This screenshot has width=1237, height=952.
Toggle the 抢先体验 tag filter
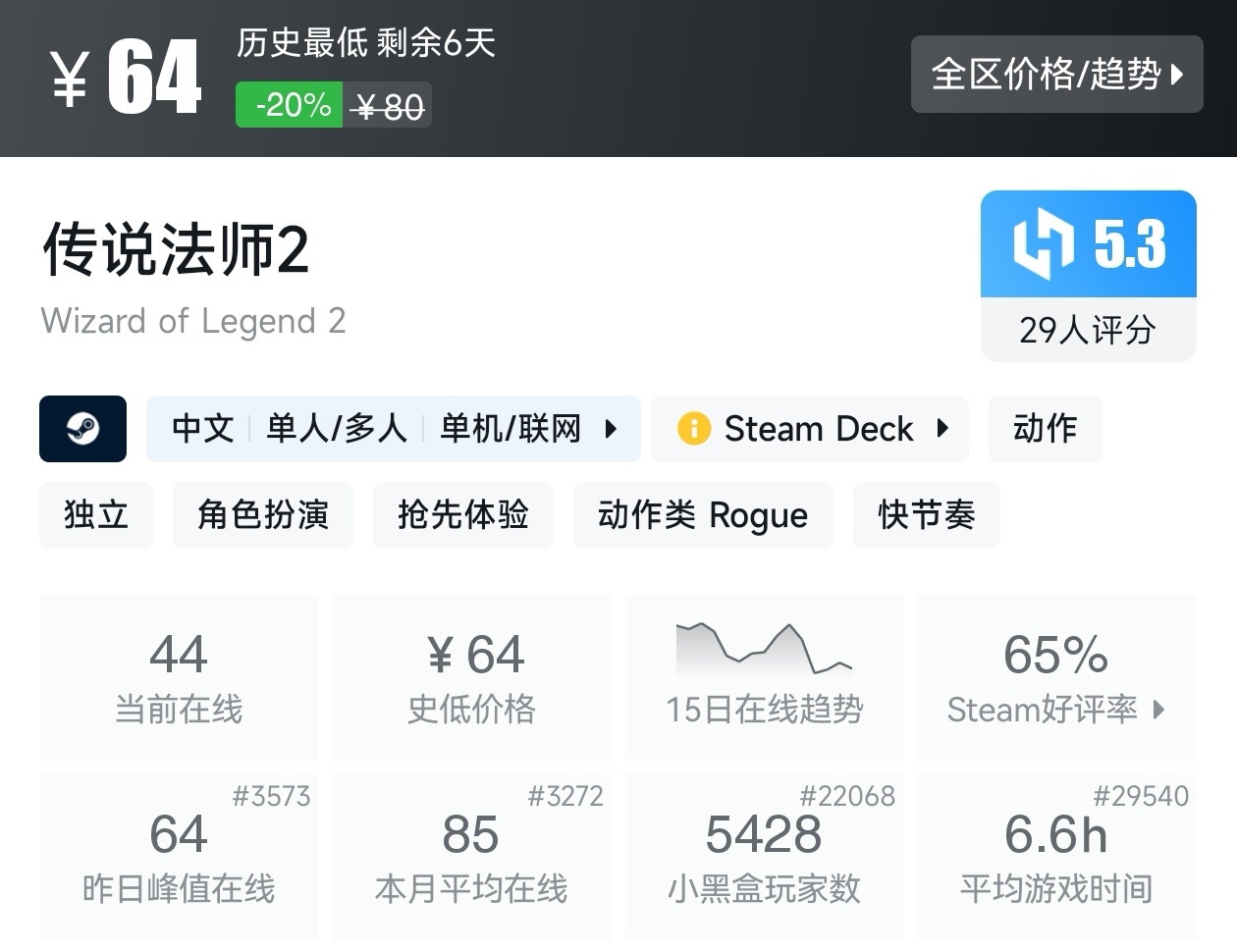[x=462, y=515]
